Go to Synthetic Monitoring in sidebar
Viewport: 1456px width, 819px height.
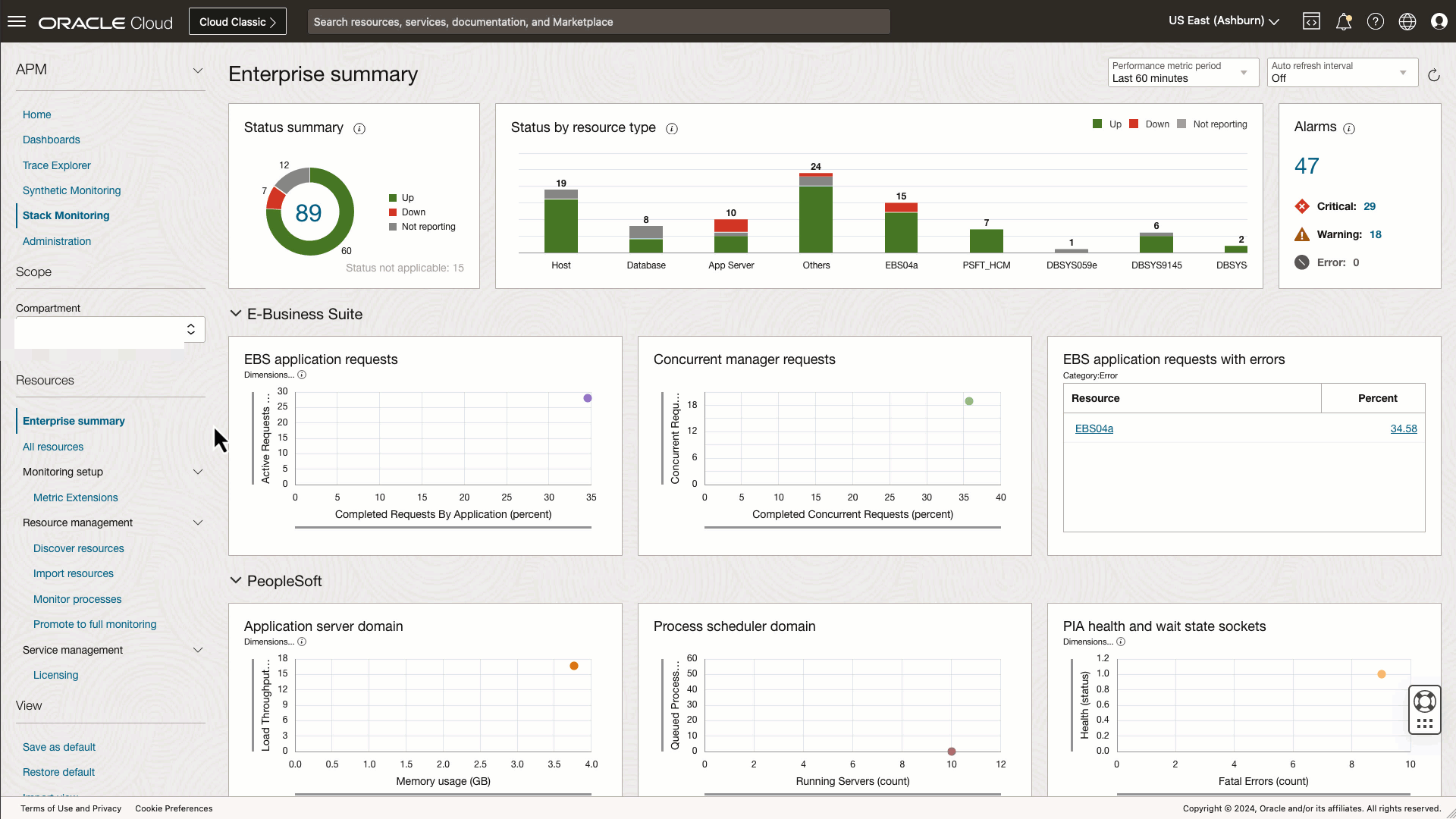(71, 190)
